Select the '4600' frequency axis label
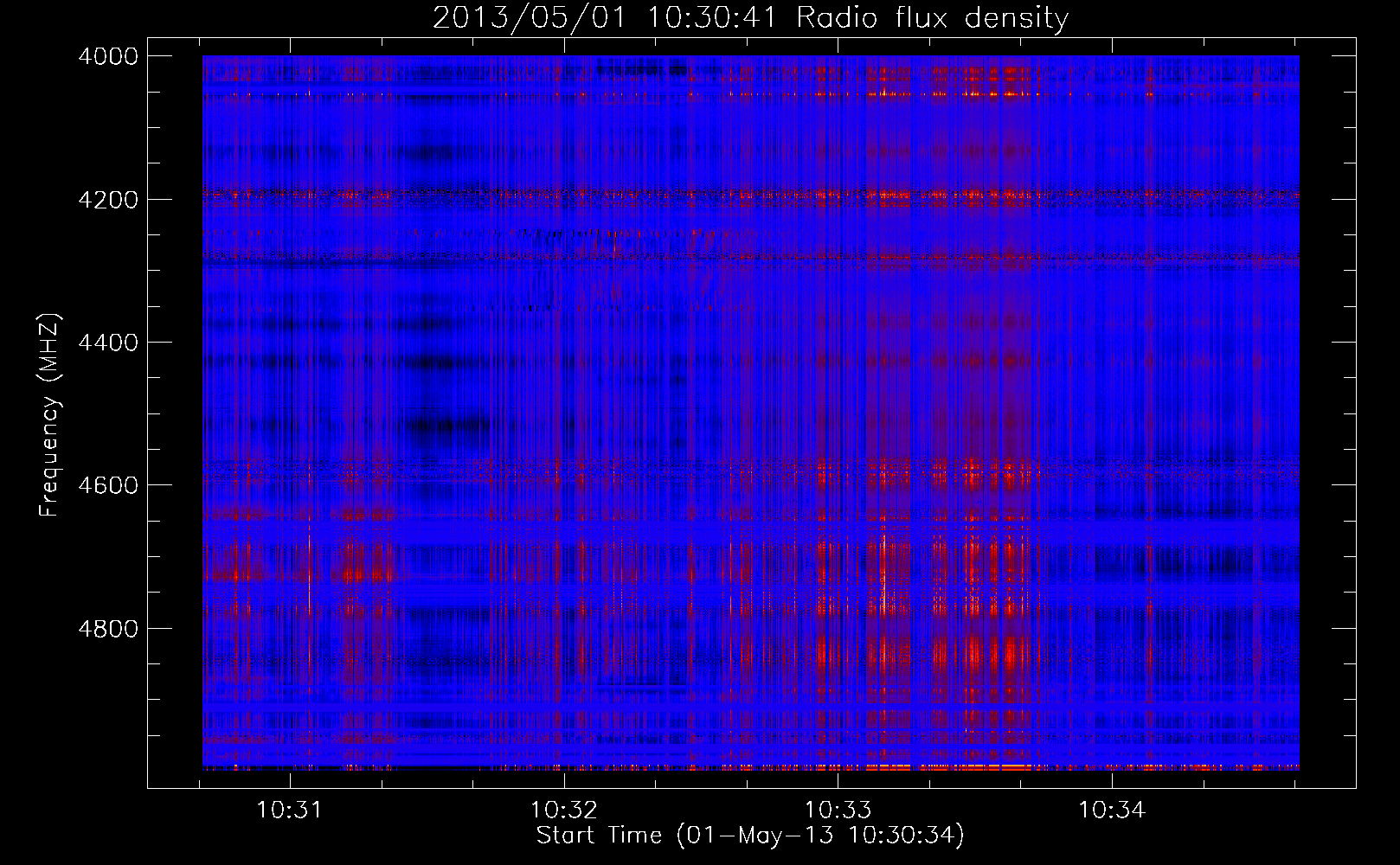The width and height of the screenshot is (1400, 865). coord(108,485)
